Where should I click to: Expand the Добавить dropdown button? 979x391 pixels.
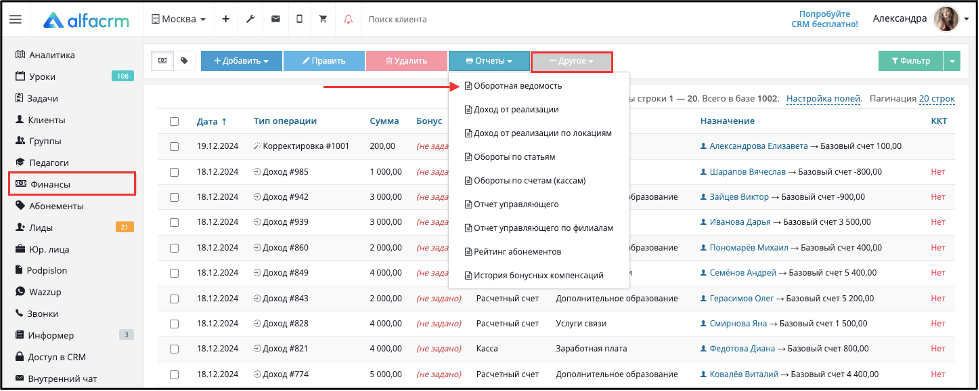[241, 61]
